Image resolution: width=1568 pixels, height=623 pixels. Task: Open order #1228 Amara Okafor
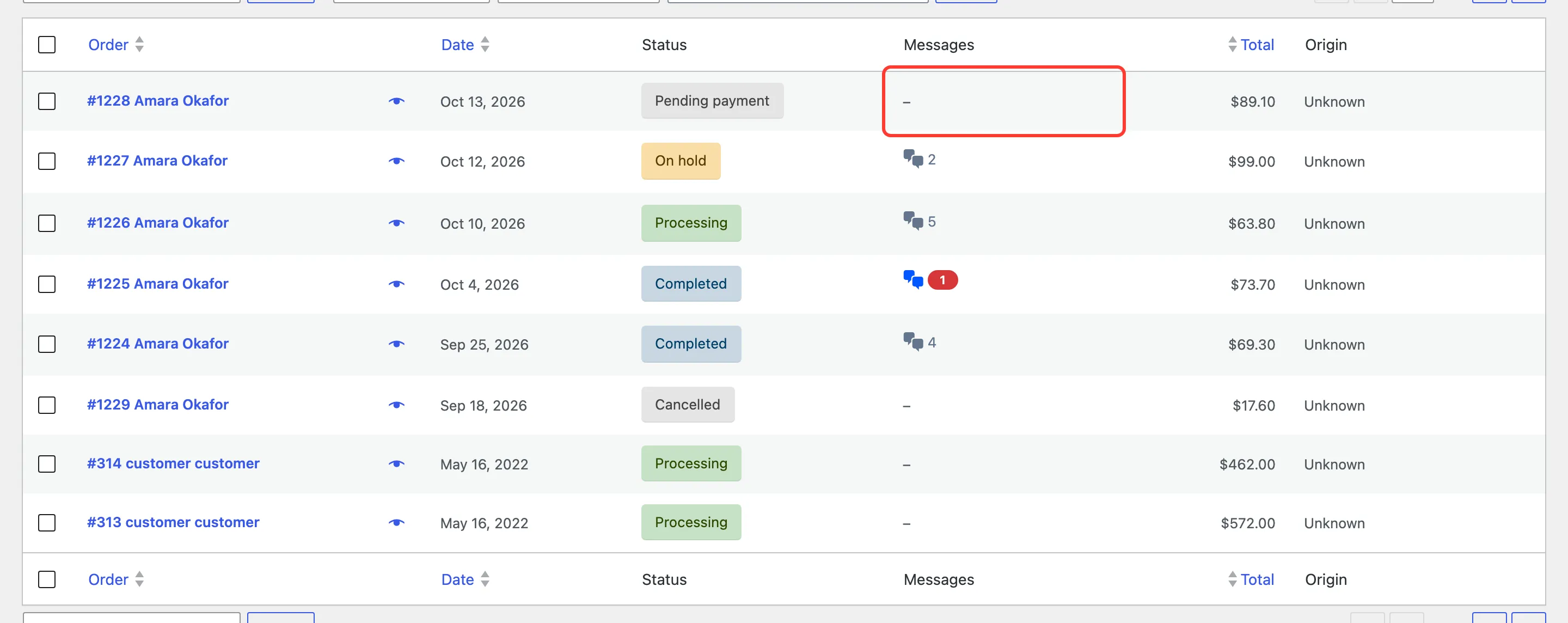[158, 101]
